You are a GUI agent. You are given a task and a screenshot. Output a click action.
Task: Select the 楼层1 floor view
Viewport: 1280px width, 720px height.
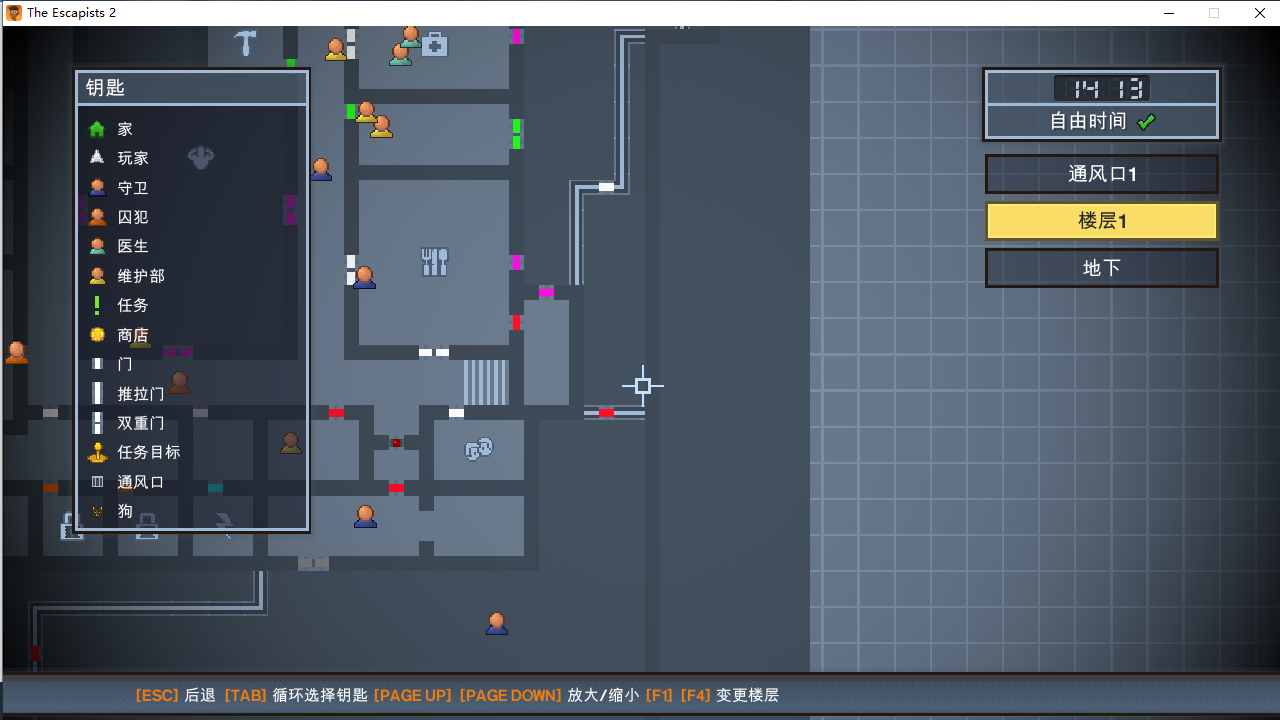coord(1102,221)
